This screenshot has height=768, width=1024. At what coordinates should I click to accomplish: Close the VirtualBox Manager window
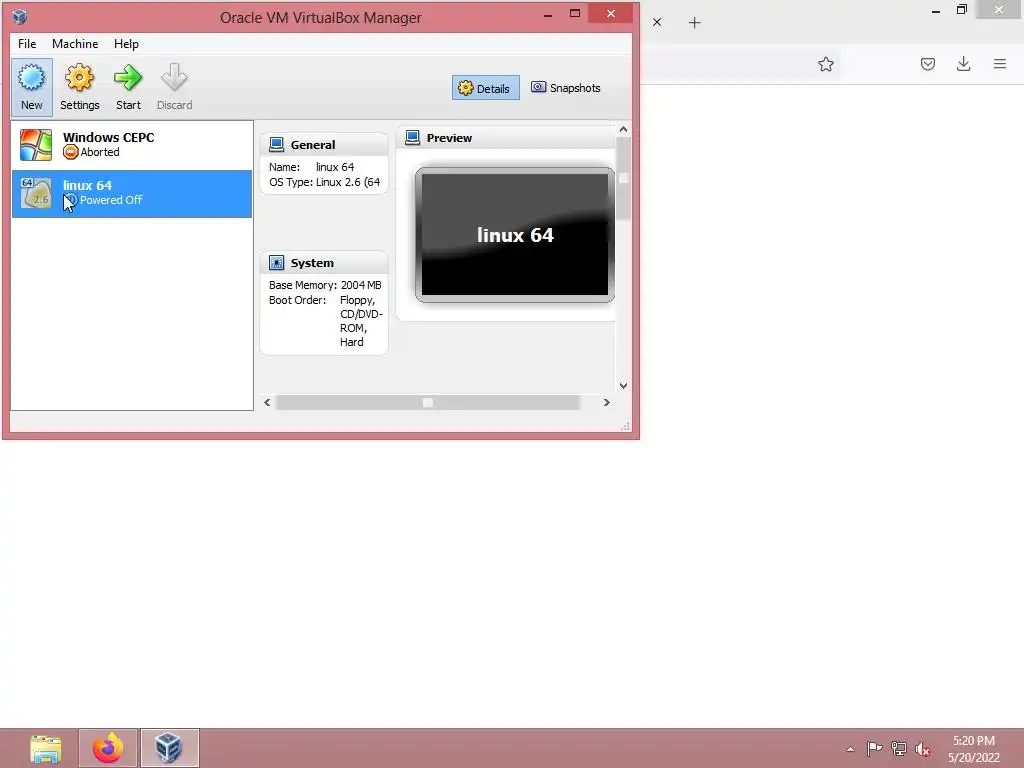pos(611,14)
